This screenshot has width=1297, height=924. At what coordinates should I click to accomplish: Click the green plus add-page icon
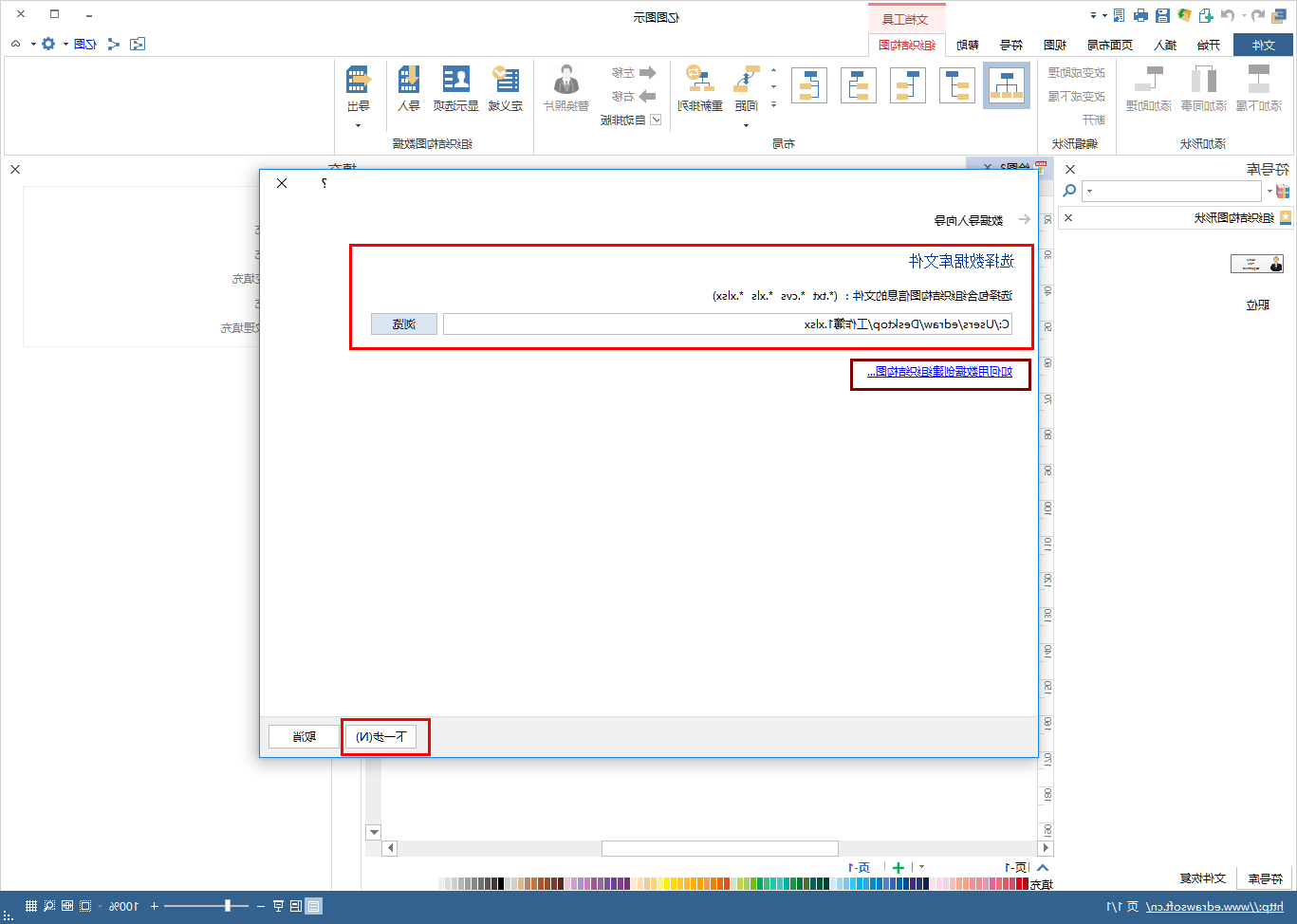(899, 867)
